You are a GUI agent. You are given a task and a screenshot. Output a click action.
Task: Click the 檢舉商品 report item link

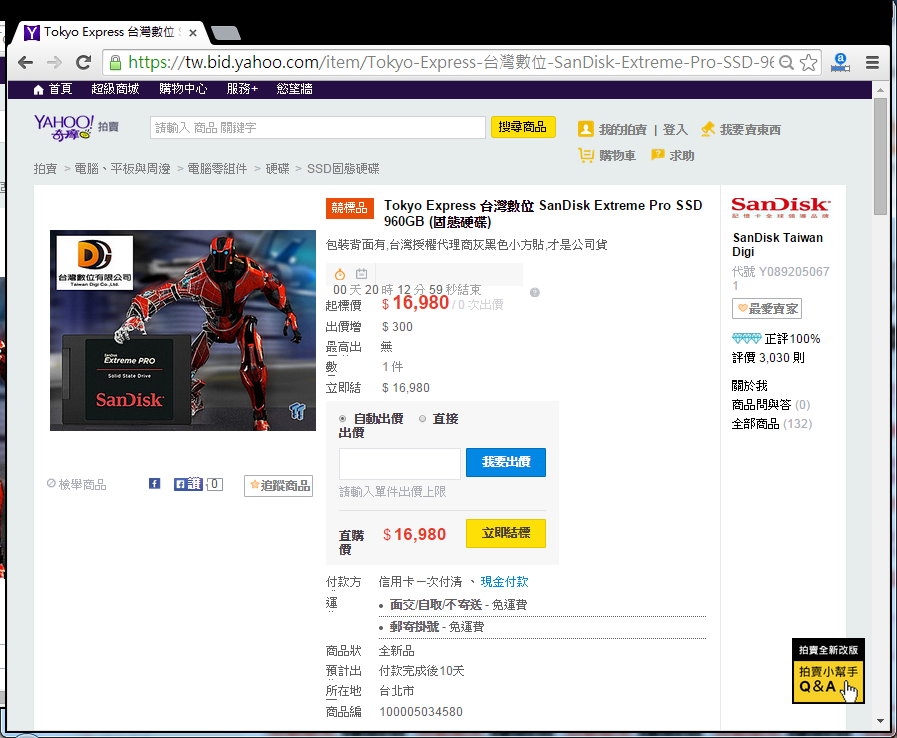pyautogui.click(x=77, y=485)
